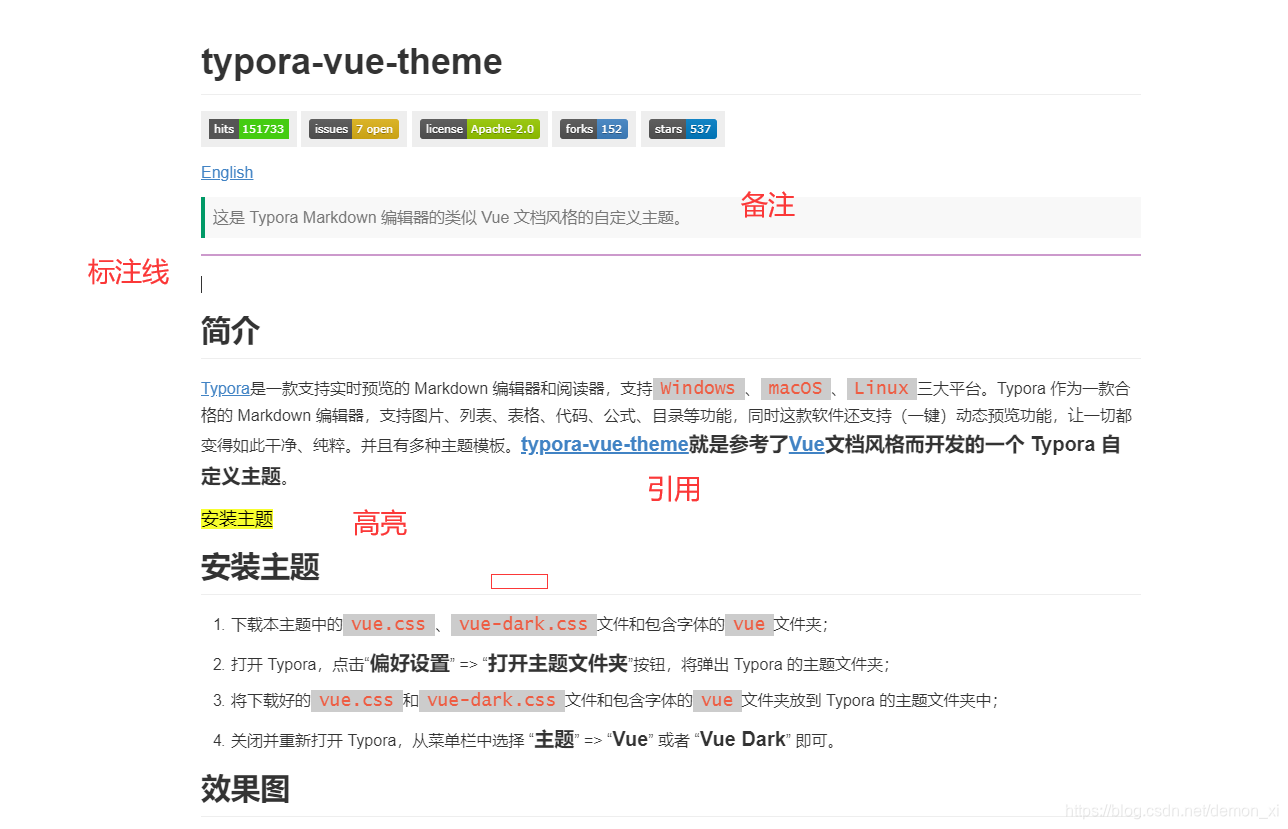
Task: Click the stars 537 badge
Action: point(682,128)
